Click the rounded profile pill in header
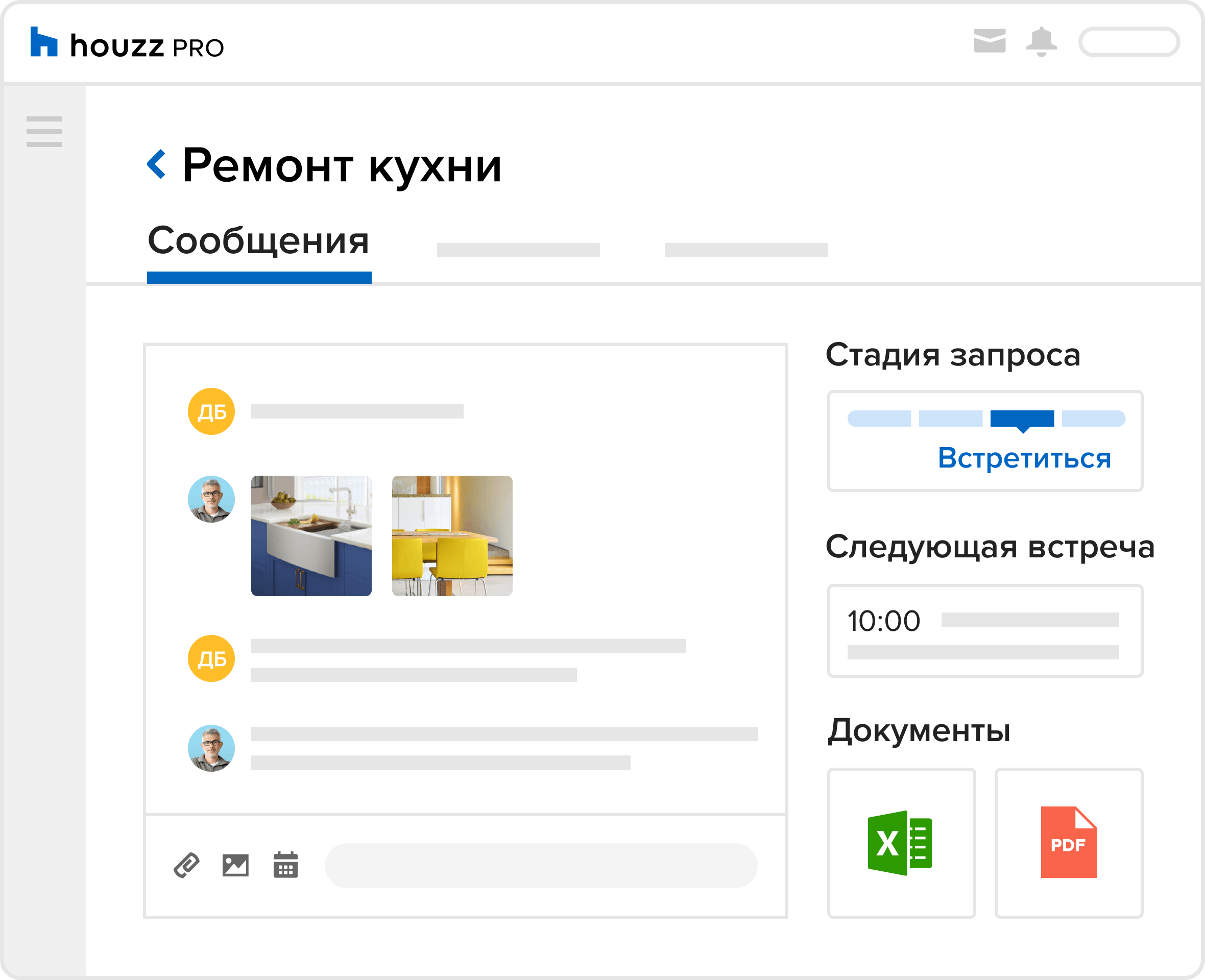Image resolution: width=1205 pixels, height=980 pixels. [x=1128, y=42]
